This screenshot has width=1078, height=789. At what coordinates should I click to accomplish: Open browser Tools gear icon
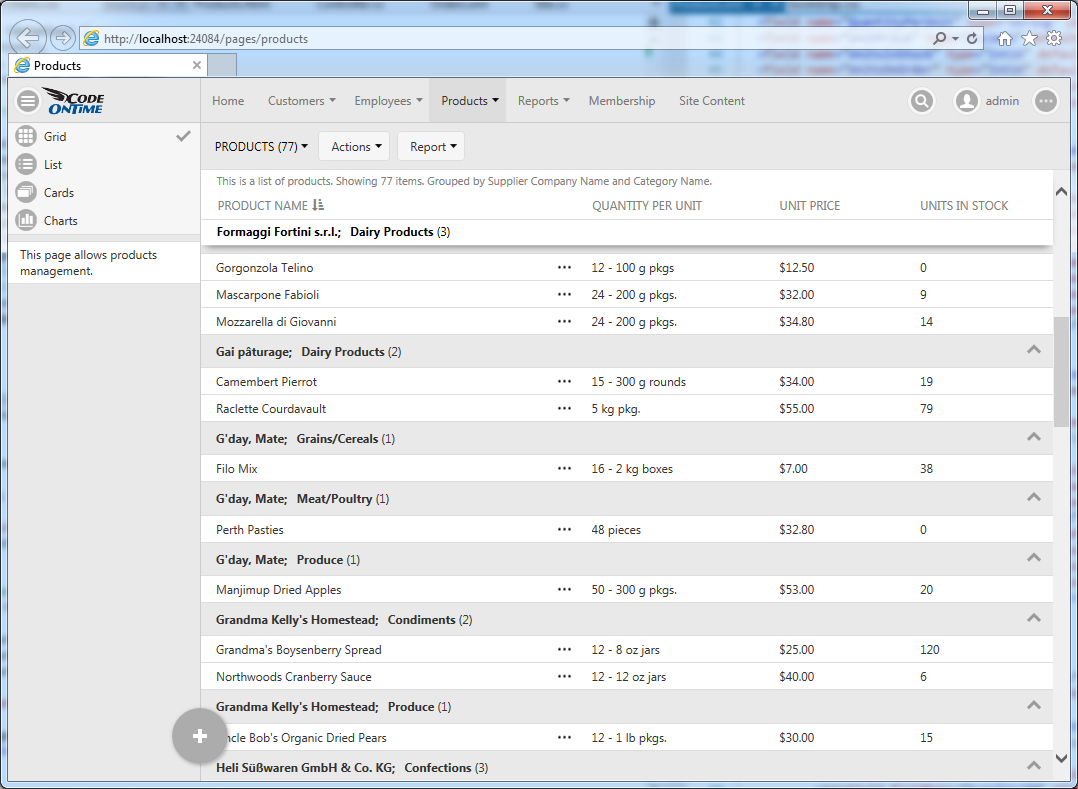coord(1054,38)
